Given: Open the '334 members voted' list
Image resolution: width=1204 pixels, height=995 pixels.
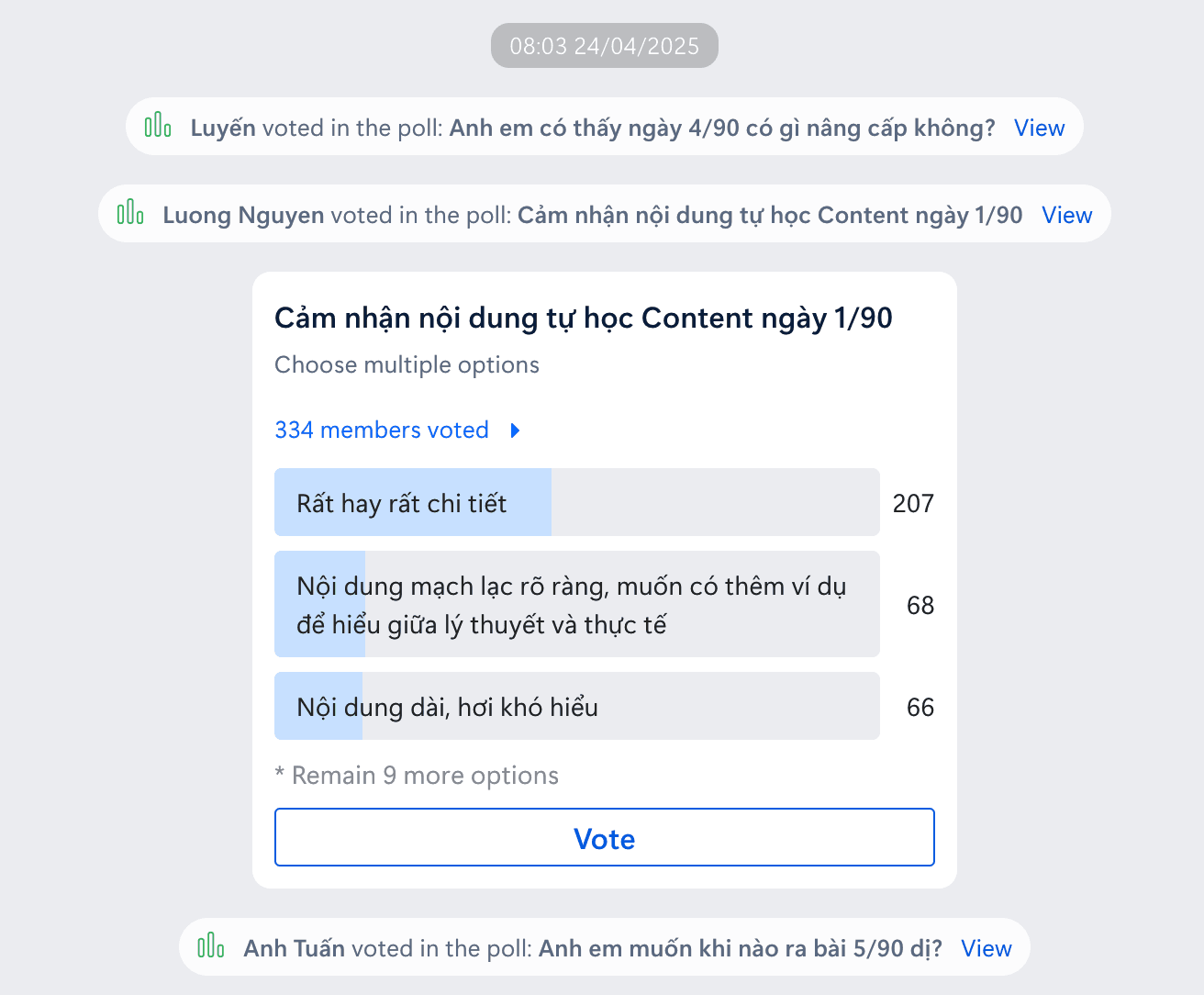Looking at the screenshot, I should click(x=382, y=430).
